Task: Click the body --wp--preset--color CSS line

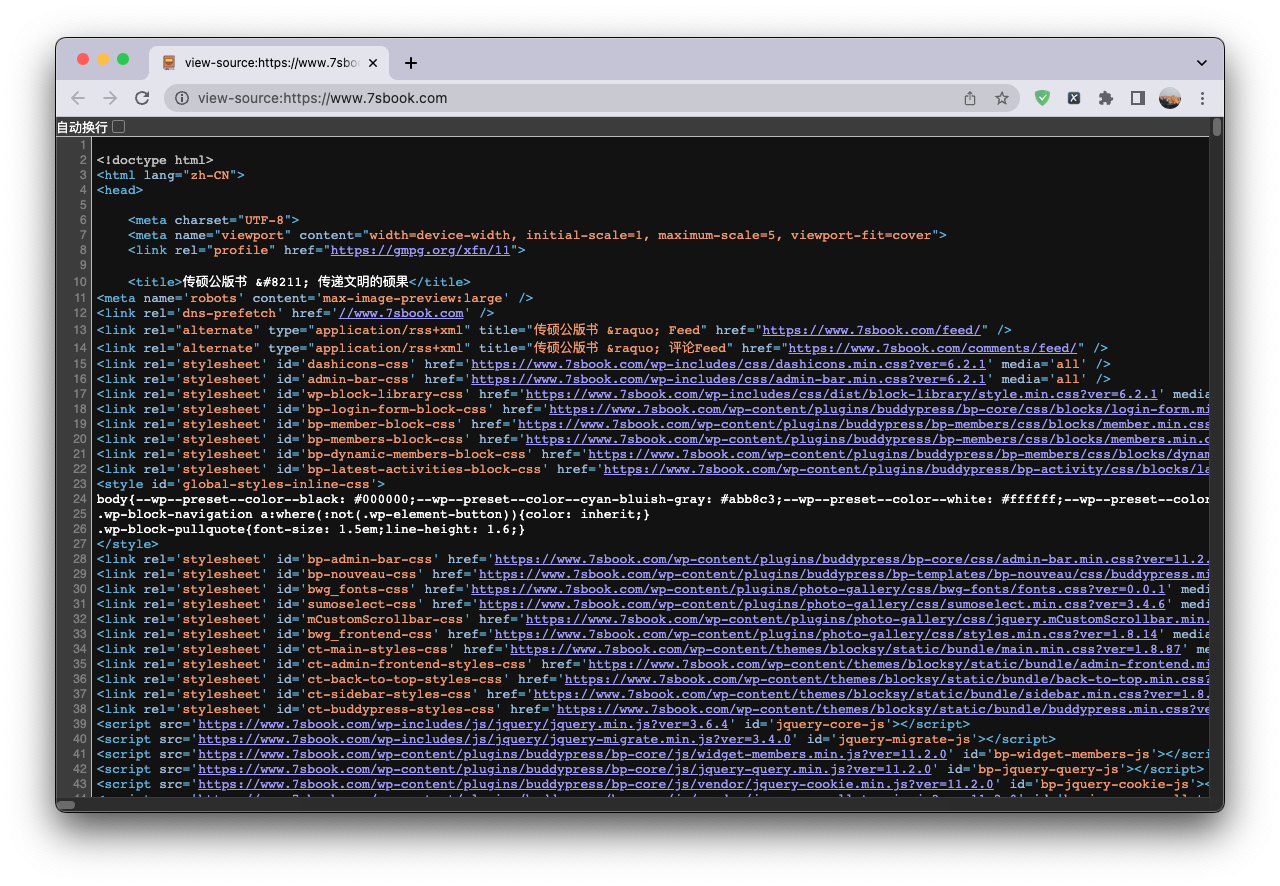Action: pos(653,499)
